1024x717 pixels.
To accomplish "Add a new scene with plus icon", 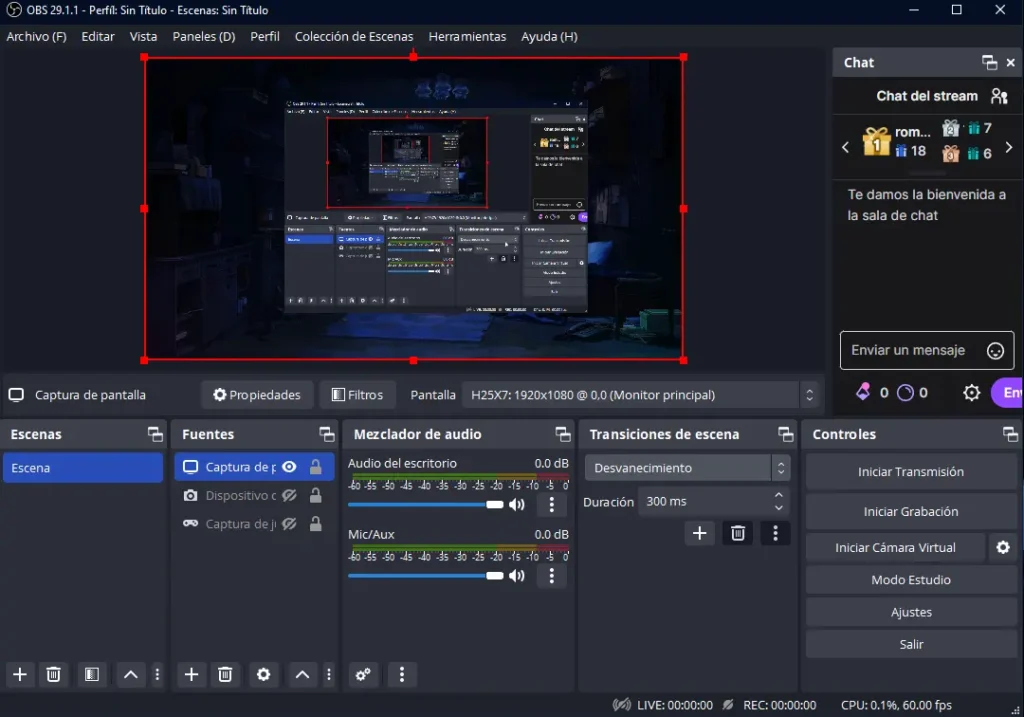I will click(x=20, y=675).
